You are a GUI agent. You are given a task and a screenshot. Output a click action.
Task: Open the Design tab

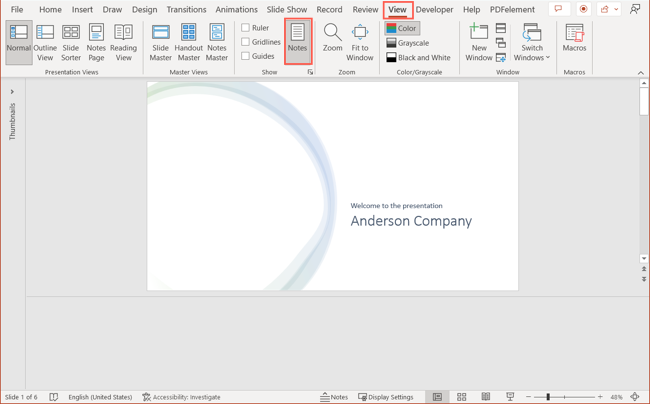pyautogui.click(x=145, y=9)
